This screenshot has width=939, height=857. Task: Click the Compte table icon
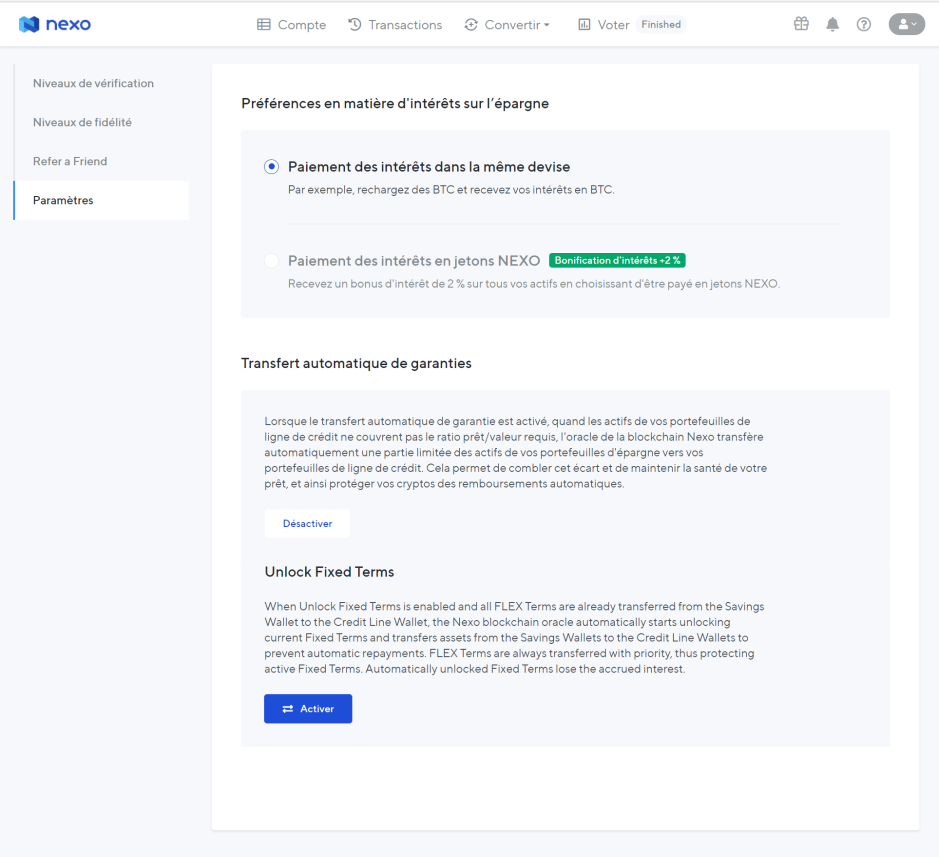pos(263,25)
